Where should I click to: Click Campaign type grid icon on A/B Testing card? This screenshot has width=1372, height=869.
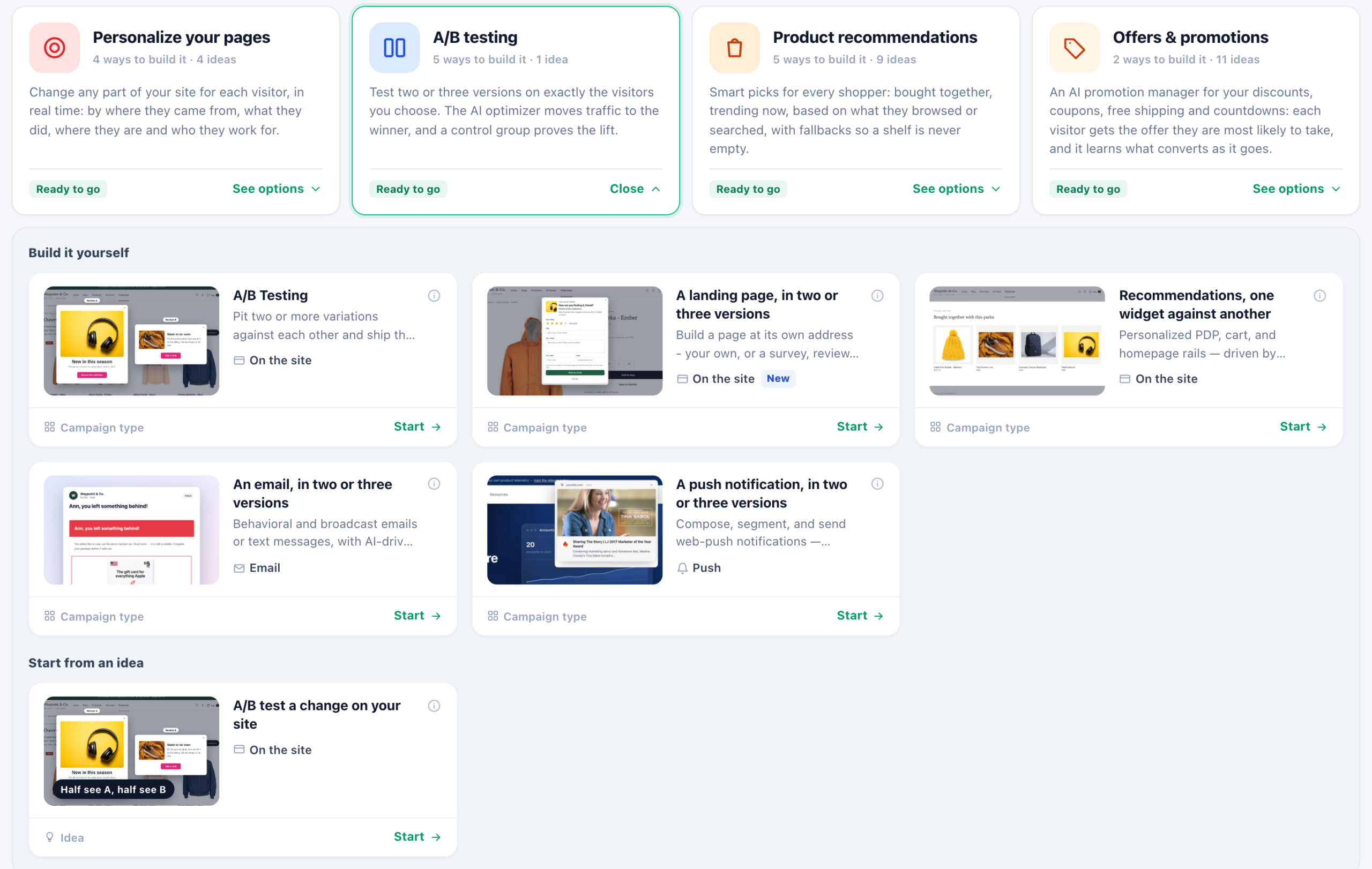pyautogui.click(x=49, y=427)
